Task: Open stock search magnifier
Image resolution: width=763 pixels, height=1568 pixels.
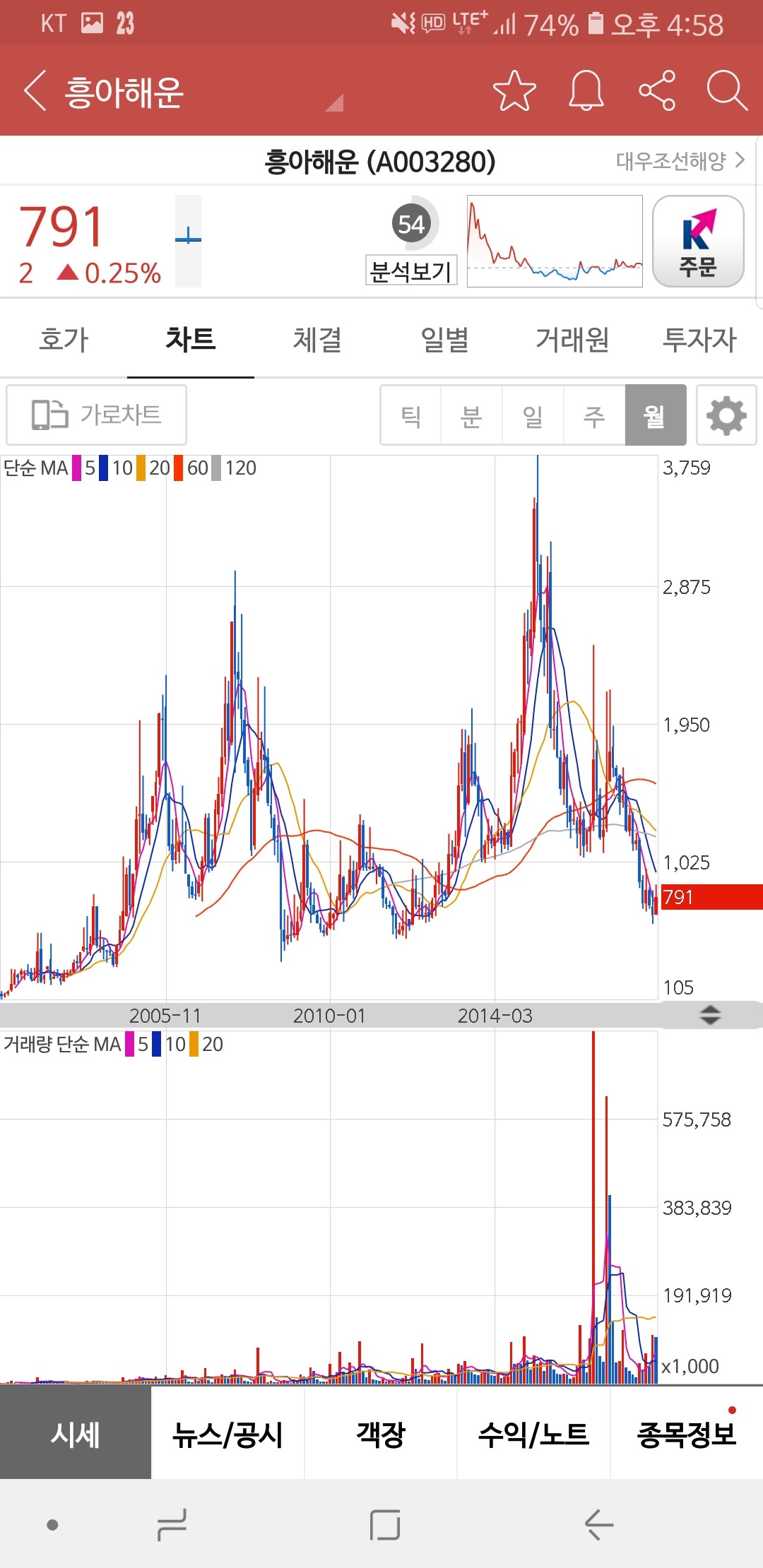Action: pyautogui.click(x=726, y=90)
